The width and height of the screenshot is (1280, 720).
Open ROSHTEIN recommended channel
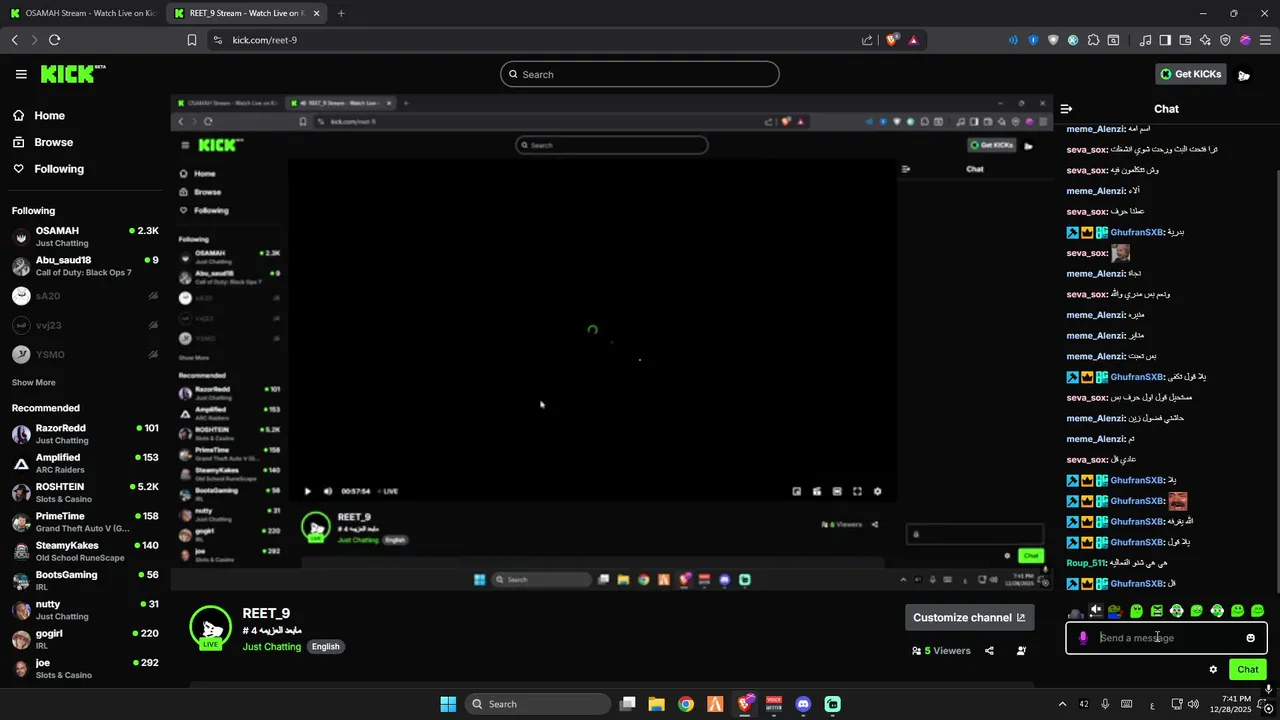point(85,493)
